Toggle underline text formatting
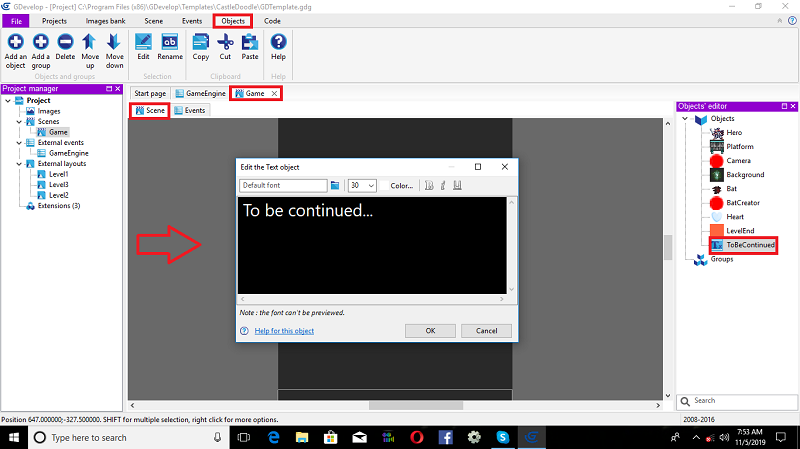Image resolution: width=800 pixels, height=449 pixels. 457,185
